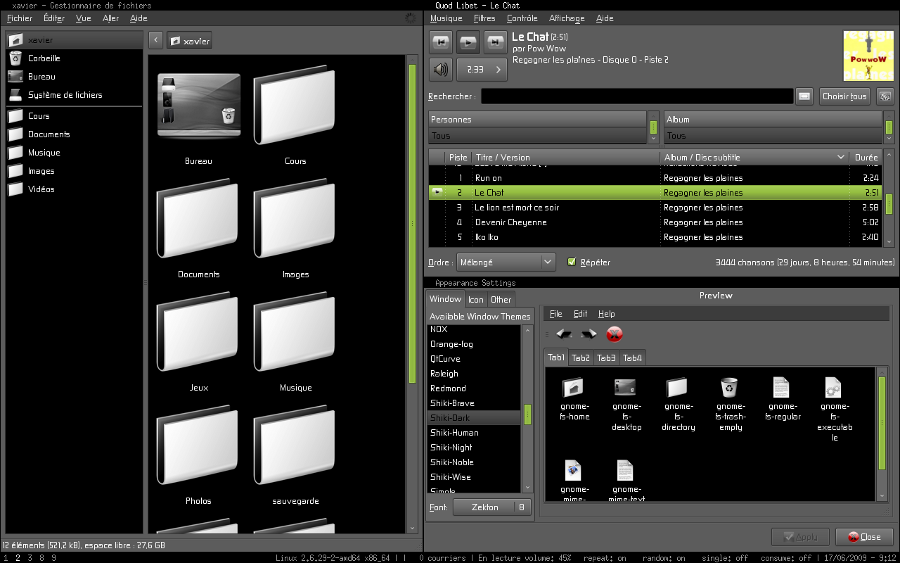Click the back arrow in the file manager path bar
The width and height of the screenshot is (900, 563).
[x=156, y=40]
